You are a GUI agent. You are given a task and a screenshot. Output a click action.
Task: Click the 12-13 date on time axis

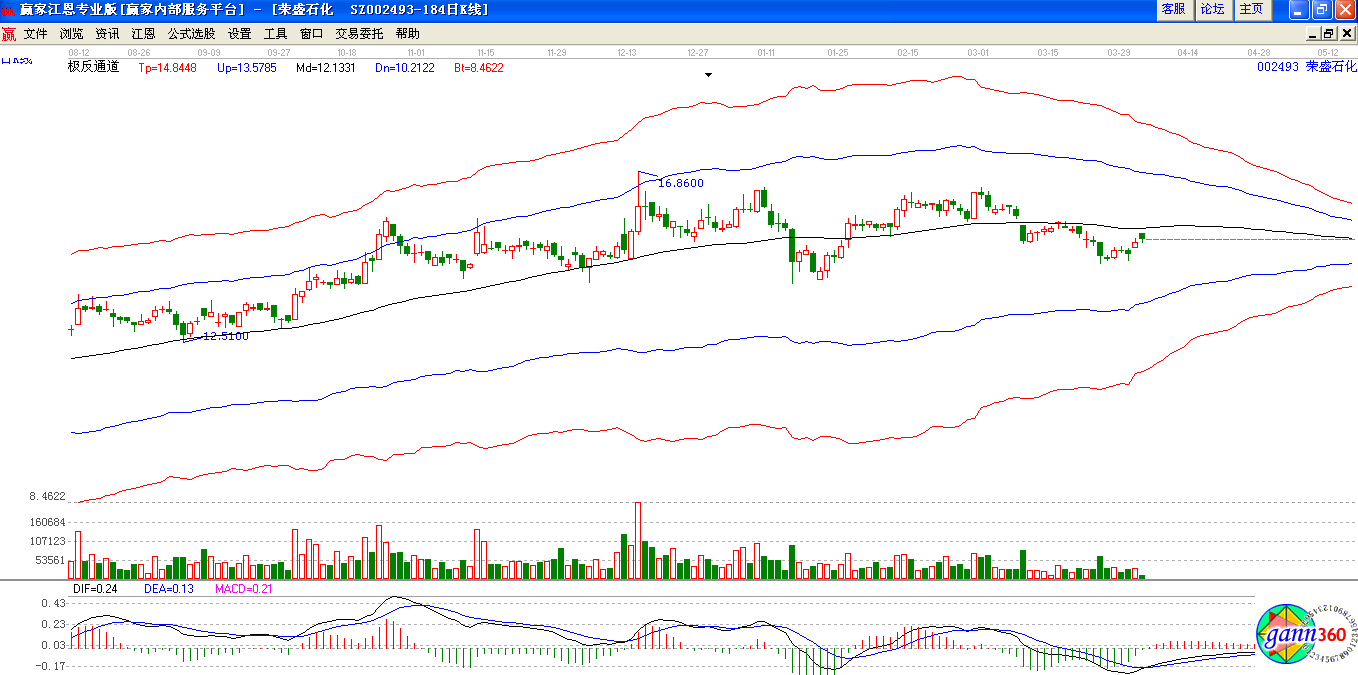coord(628,51)
